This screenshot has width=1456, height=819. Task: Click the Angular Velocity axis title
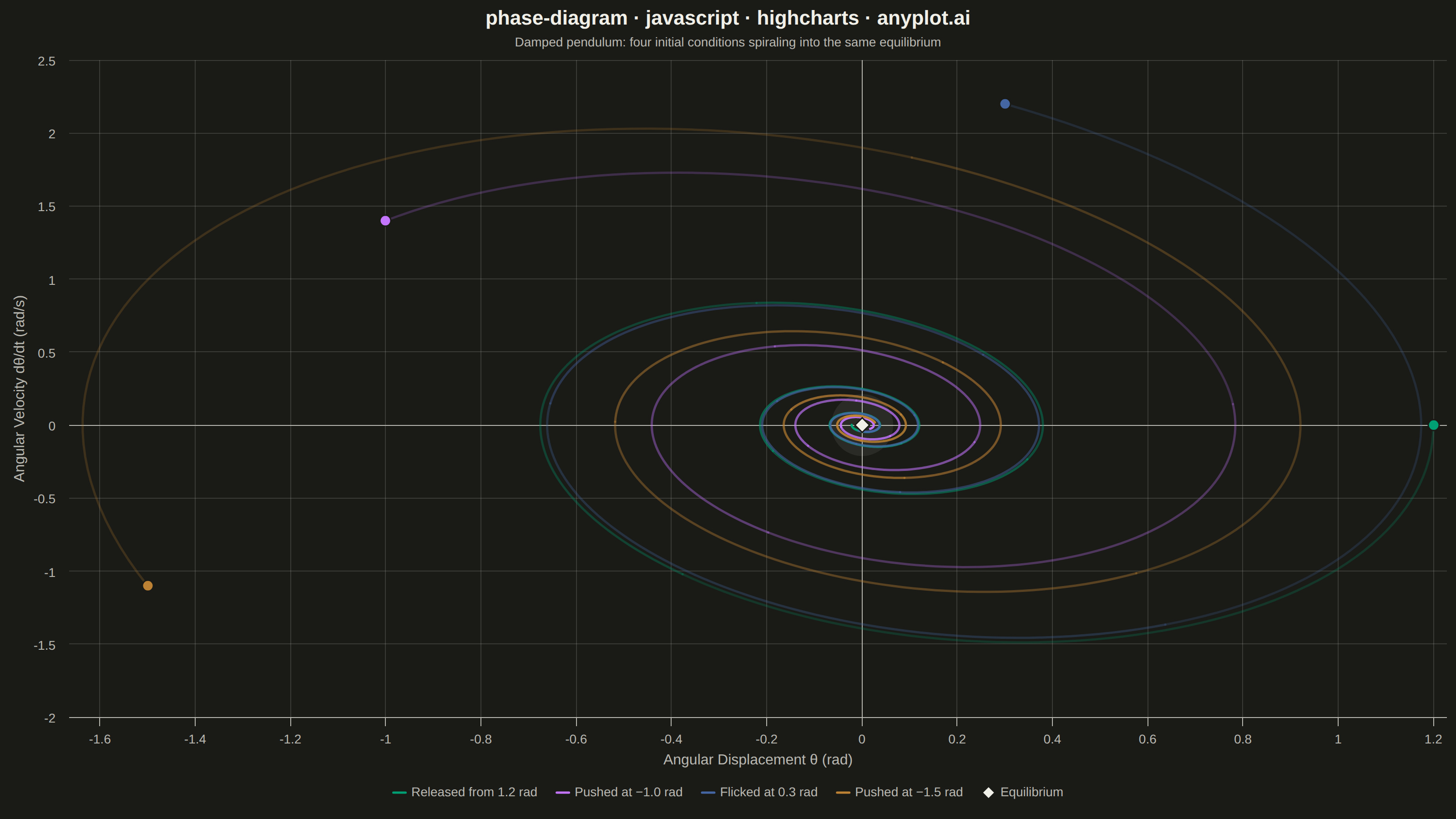[20, 388]
